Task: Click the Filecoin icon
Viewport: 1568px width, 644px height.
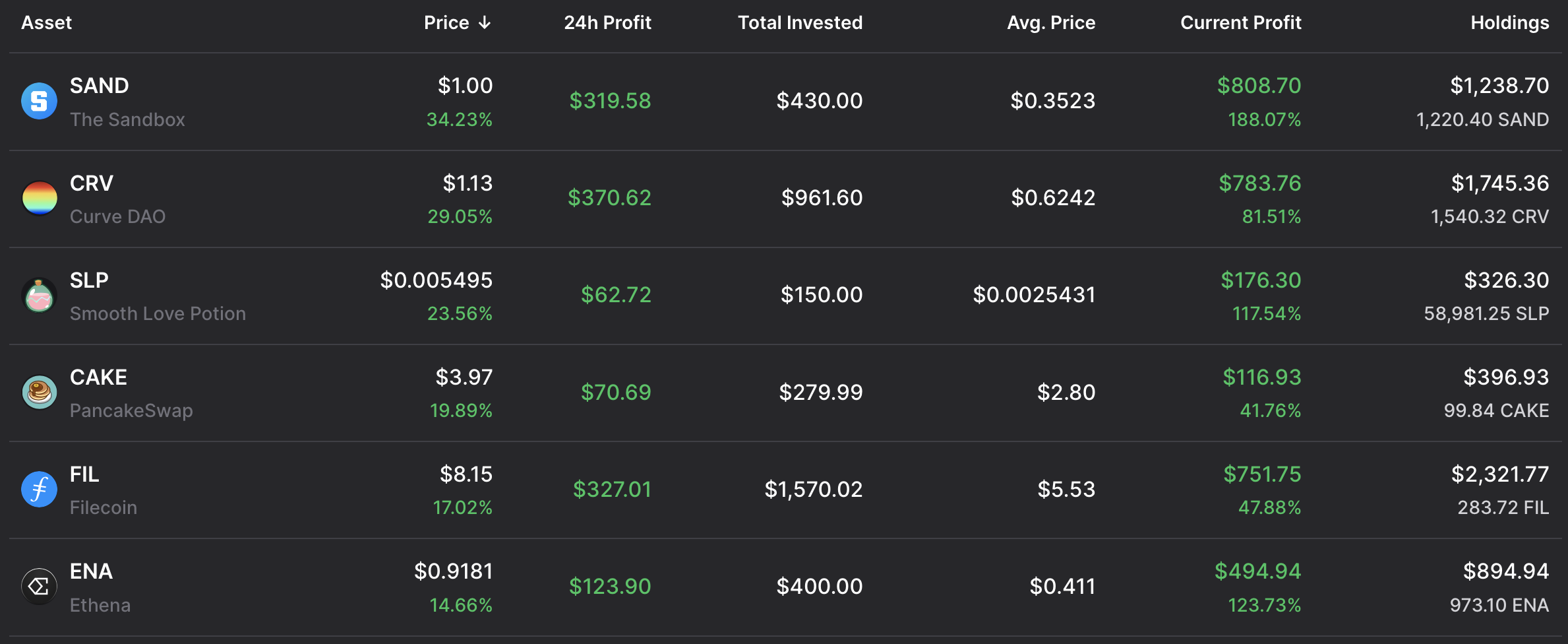Action: point(39,489)
